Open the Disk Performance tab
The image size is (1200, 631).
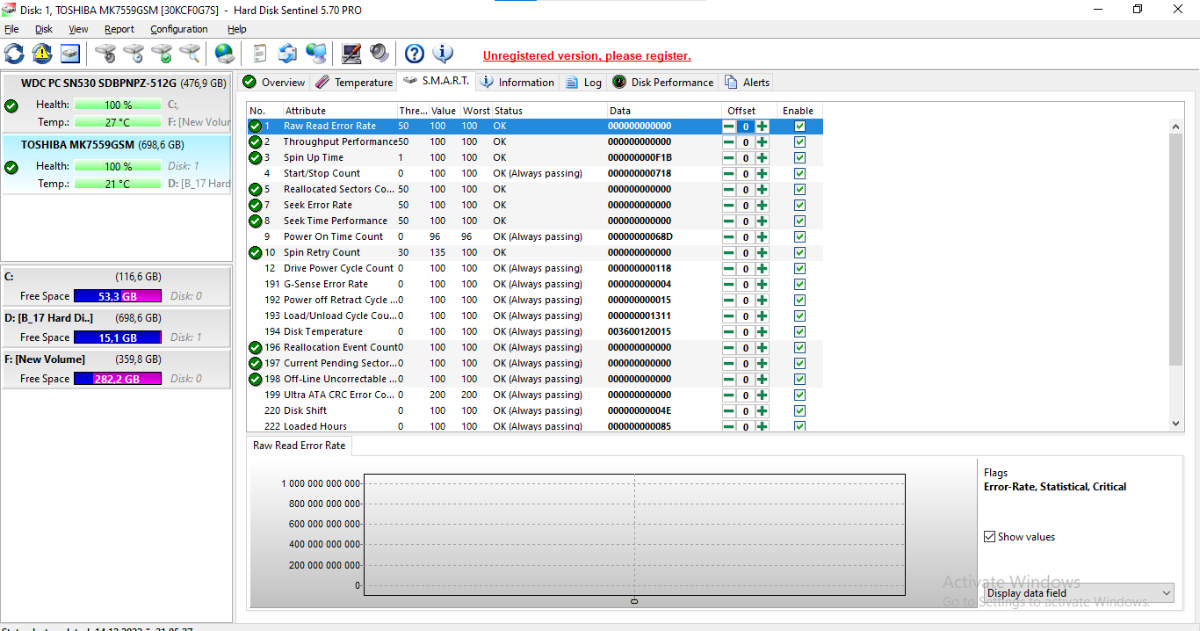pyautogui.click(x=663, y=82)
